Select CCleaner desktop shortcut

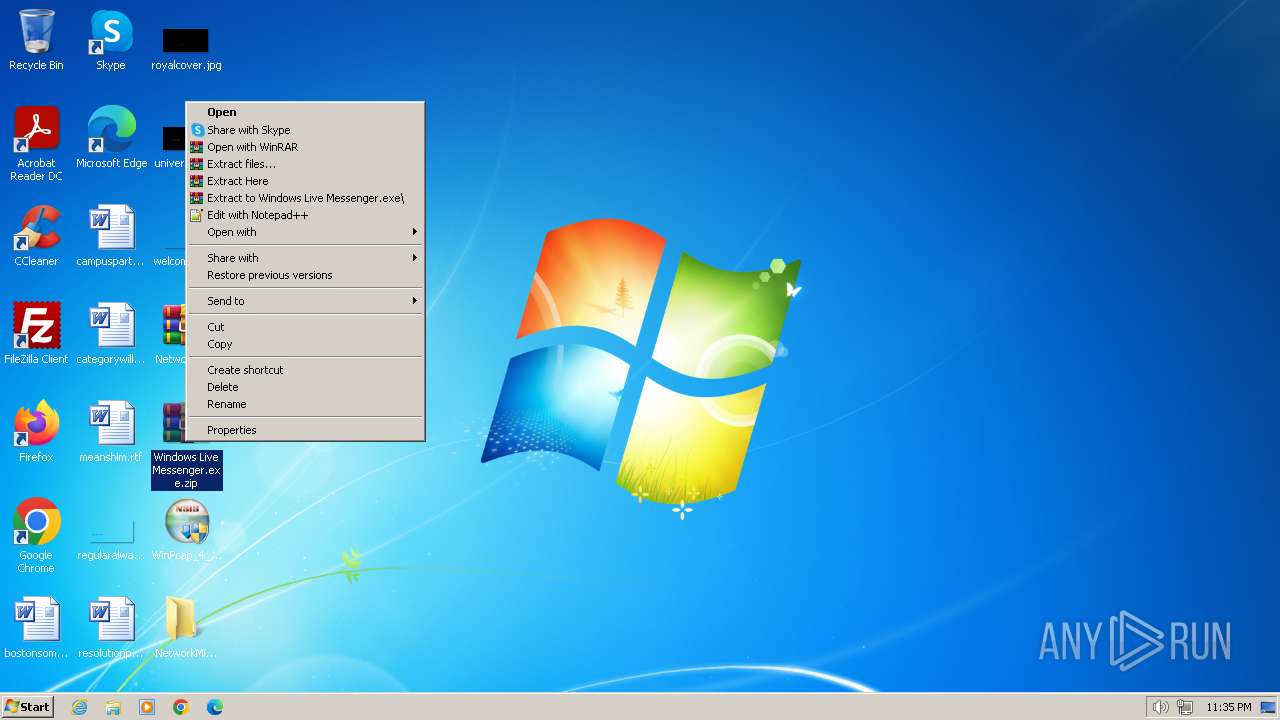point(36,236)
